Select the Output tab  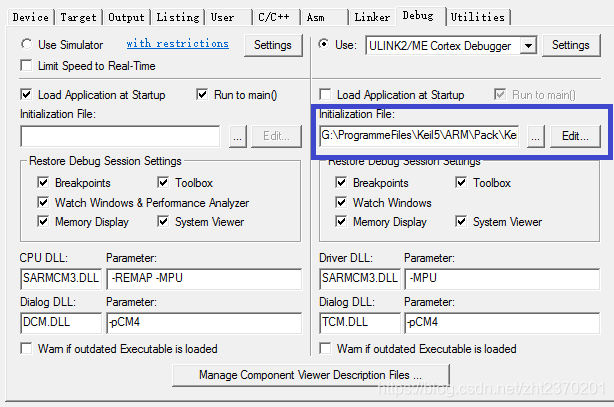coord(126,17)
